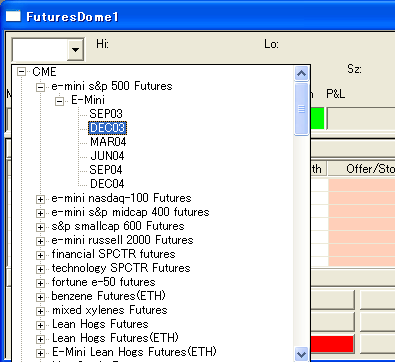Collapse the E-Mini subnode
The image size is (395, 362).
click(59, 101)
